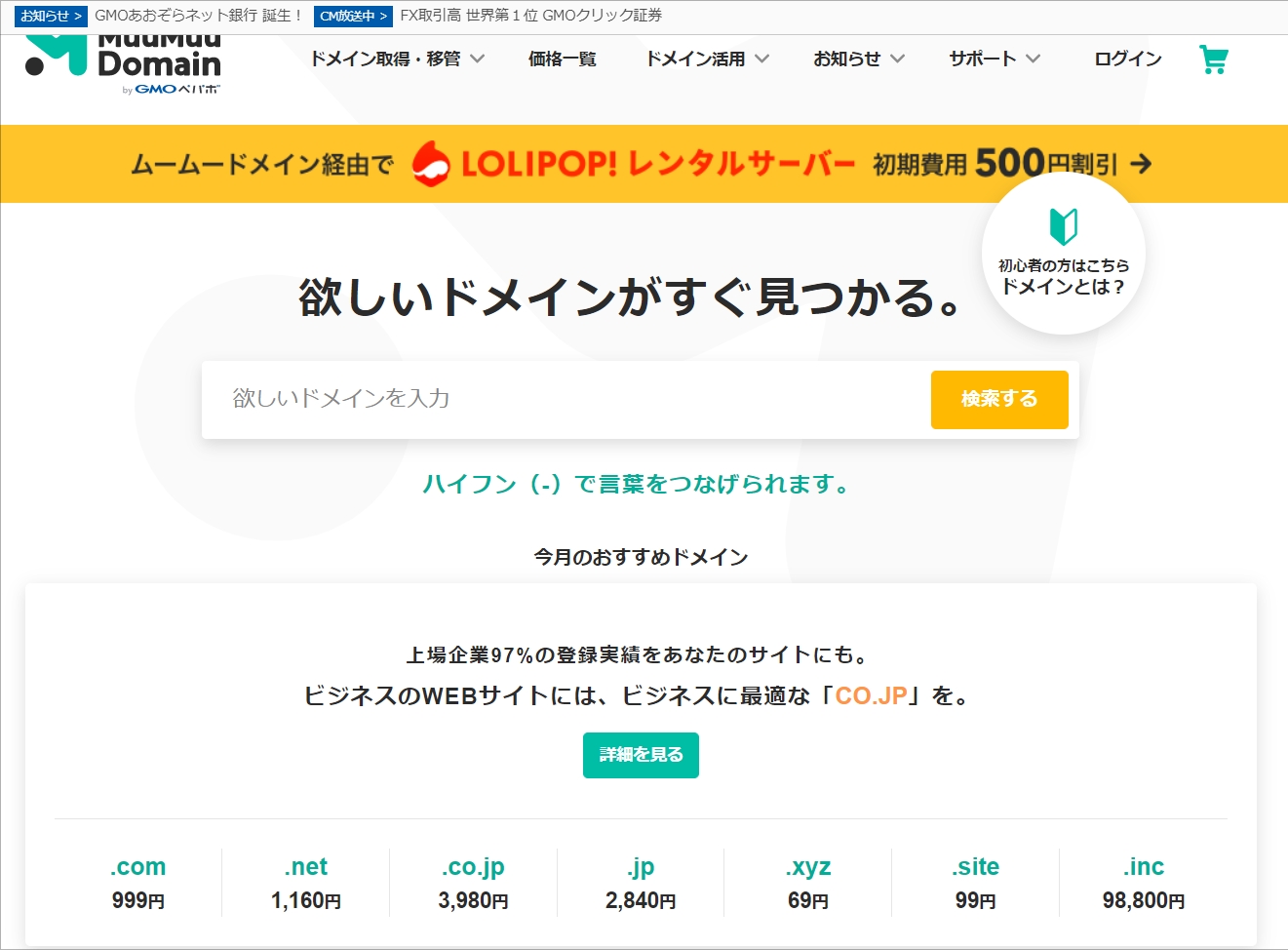This screenshot has width=1288, height=950.
Task: Click the ハイフン（-）で言葉をつなげられます text
Action: pos(639,484)
